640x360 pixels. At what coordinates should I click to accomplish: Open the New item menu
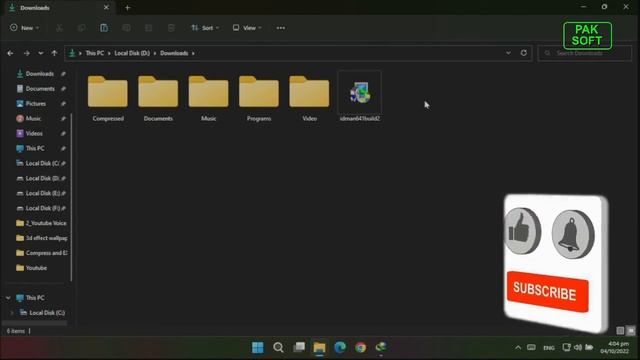(24, 28)
